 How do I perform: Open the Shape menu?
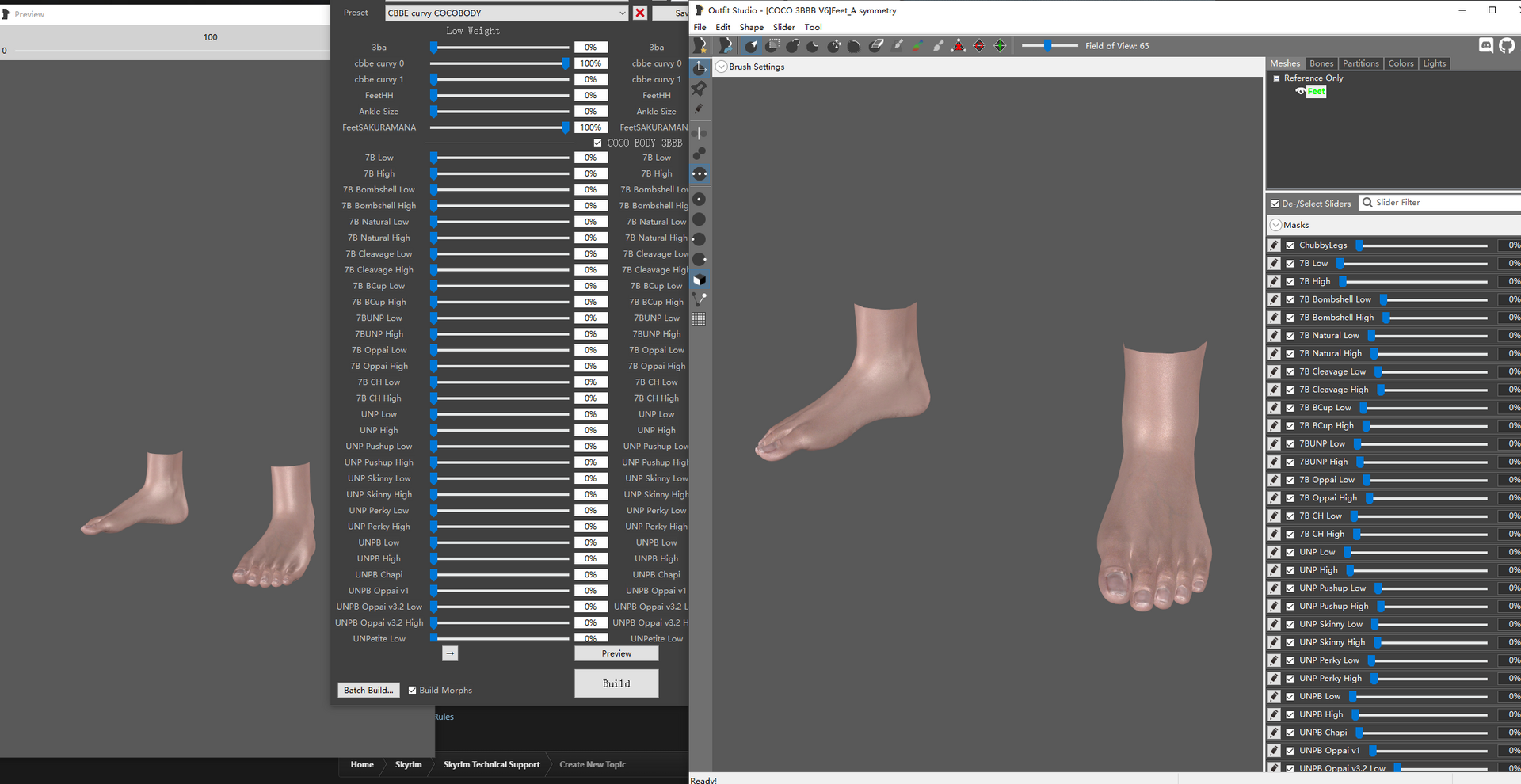(x=752, y=27)
